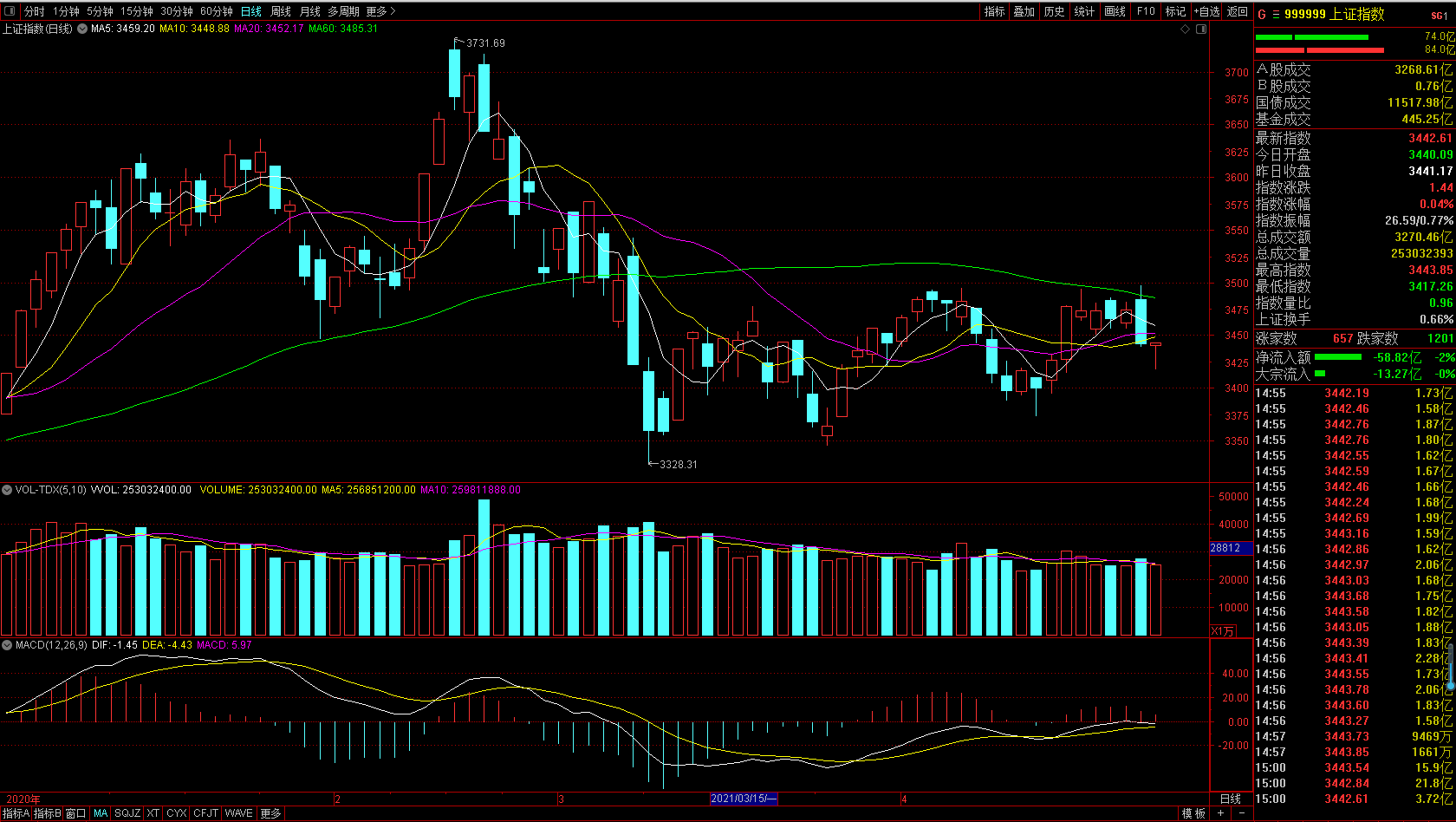Expand 更多 timeframe options
The width and height of the screenshot is (1456, 822).
pyautogui.click(x=380, y=11)
